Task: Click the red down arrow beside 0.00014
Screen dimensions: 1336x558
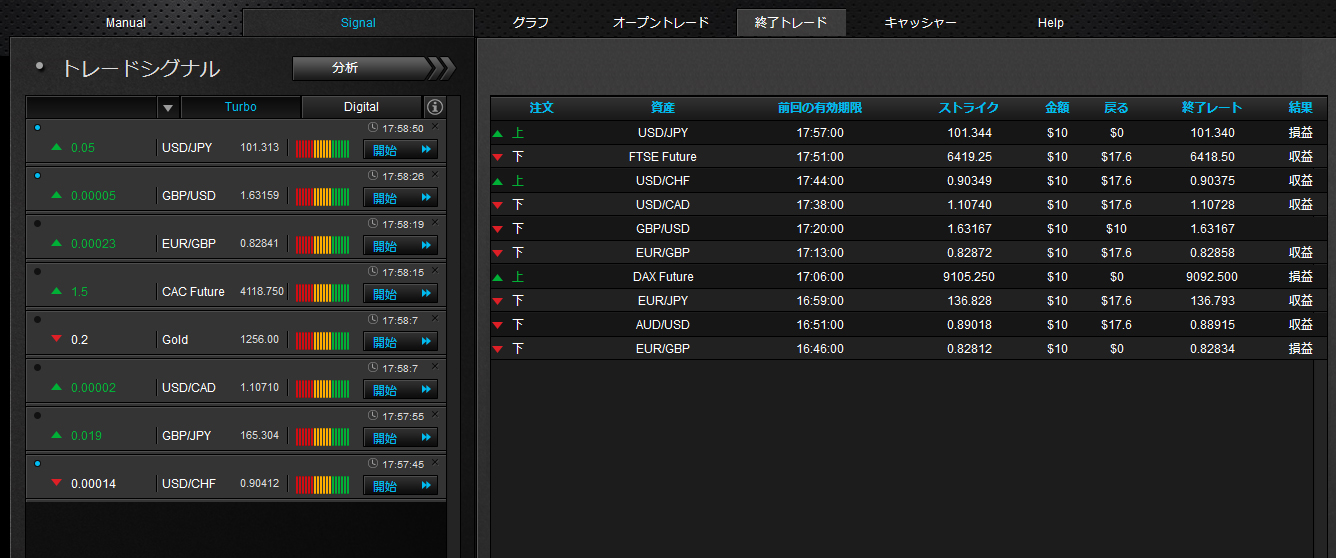Action: point(56,483)
